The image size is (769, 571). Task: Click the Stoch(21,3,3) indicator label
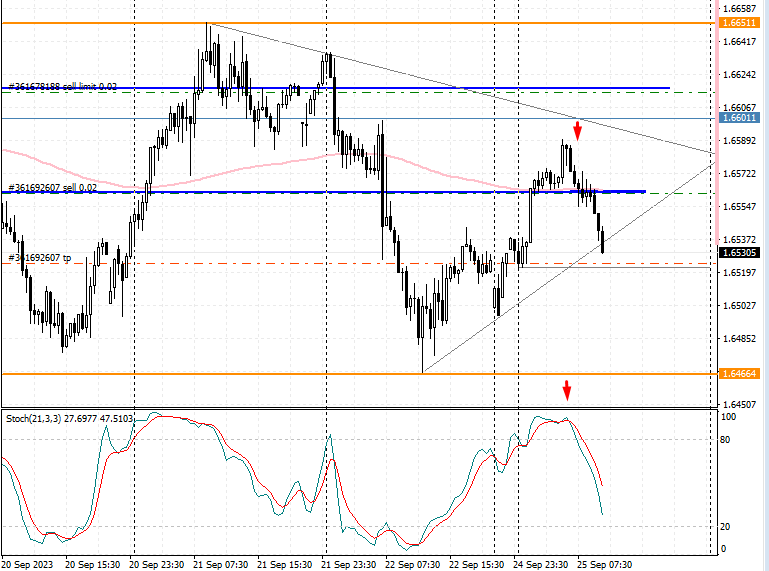(70, 418)
